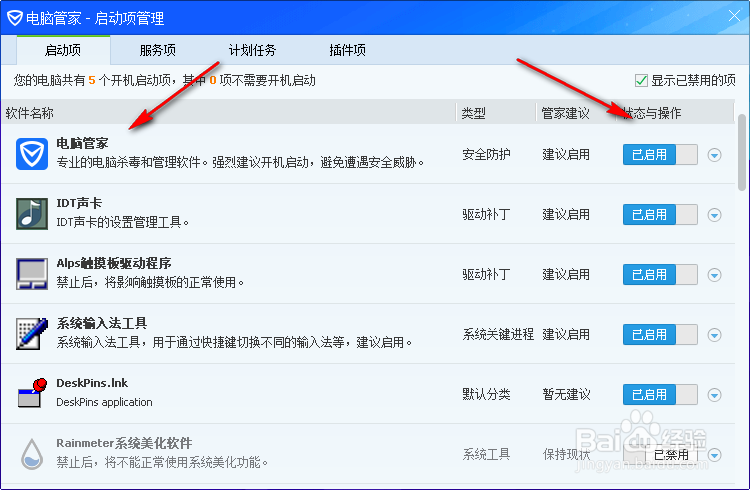Click the DeskPins.lnk title
This screenshot has width=750, height=490.
[x=92, y=383]
